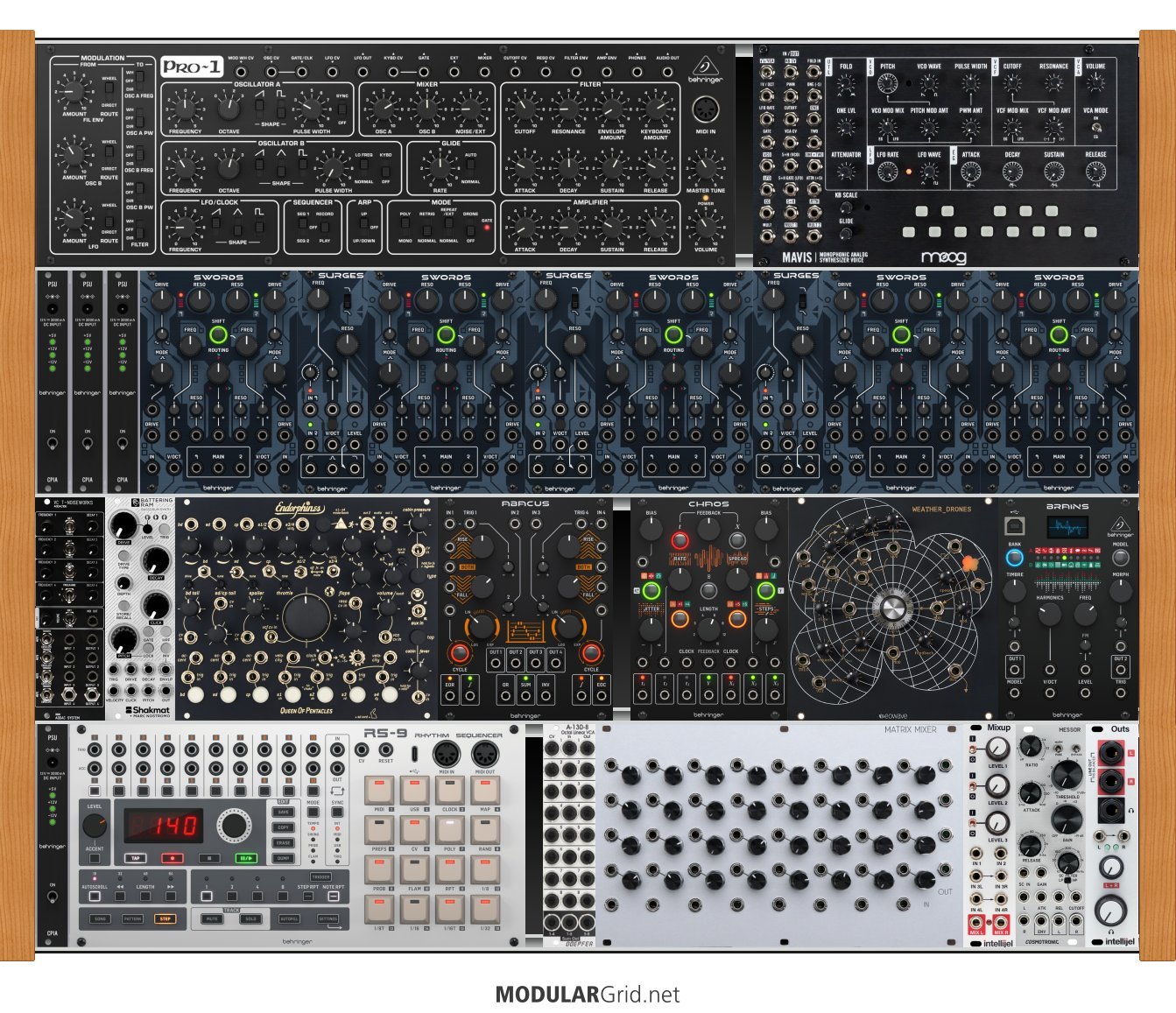
Task: Click the Pro-1 MIDI IN socket
Action: tap(705, 110)
